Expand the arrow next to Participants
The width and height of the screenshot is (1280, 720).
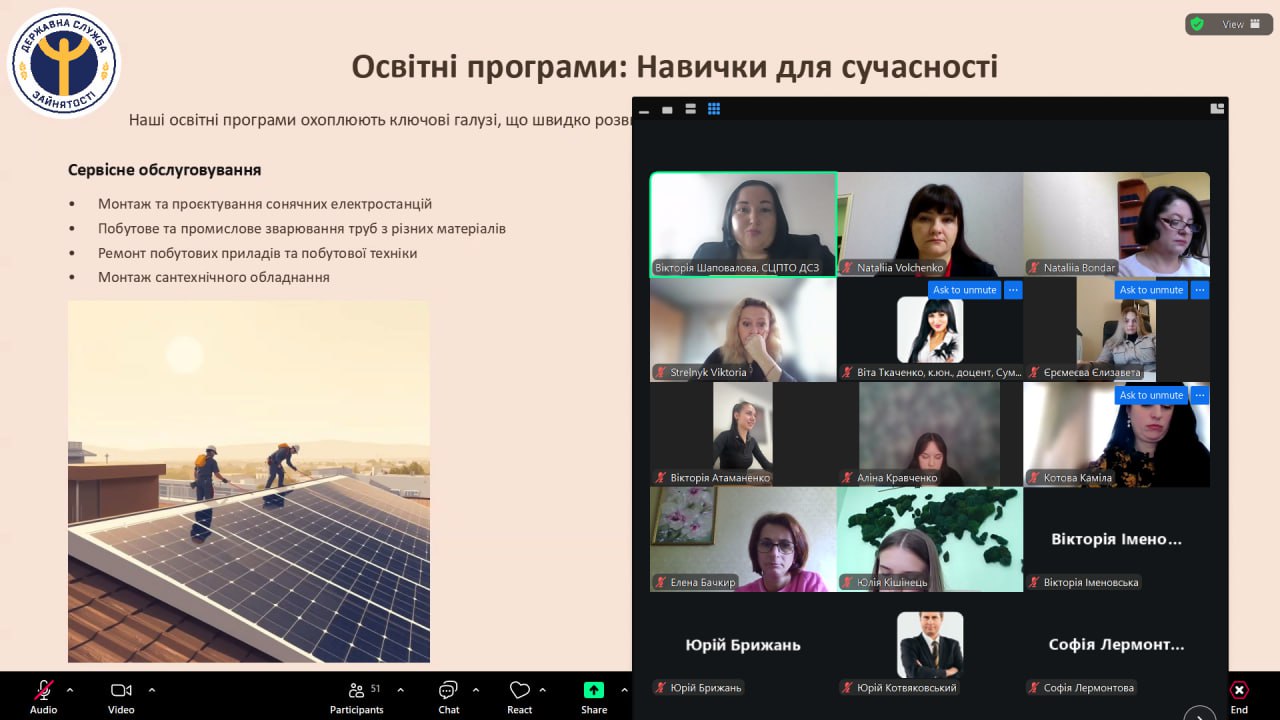400,690
